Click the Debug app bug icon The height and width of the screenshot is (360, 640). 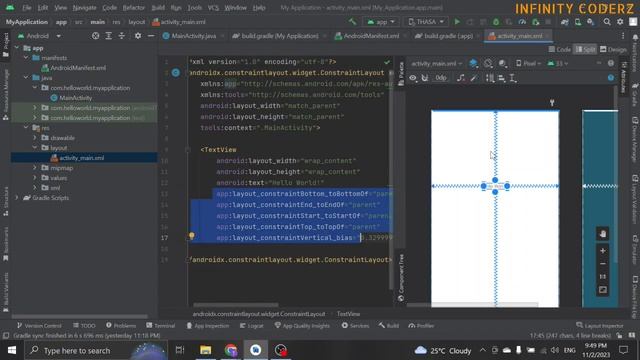coord(496,22)
